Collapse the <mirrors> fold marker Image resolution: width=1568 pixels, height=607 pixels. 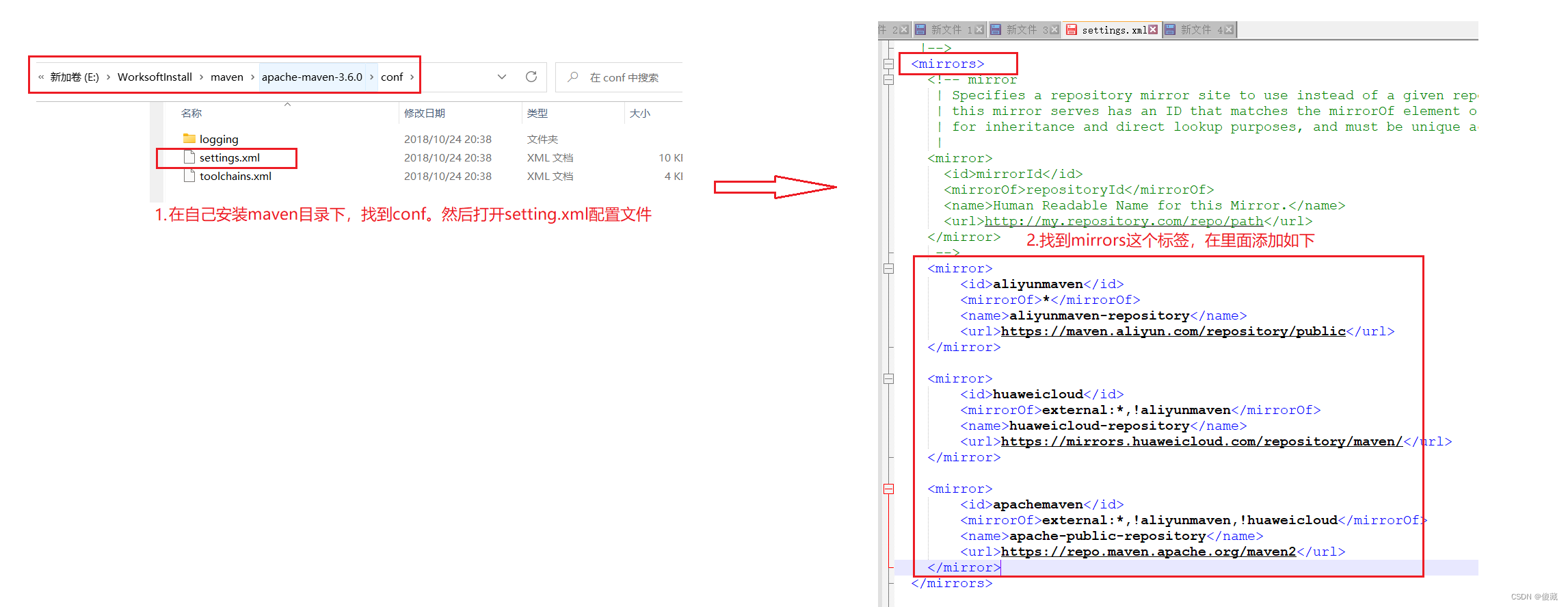[888, 64]
